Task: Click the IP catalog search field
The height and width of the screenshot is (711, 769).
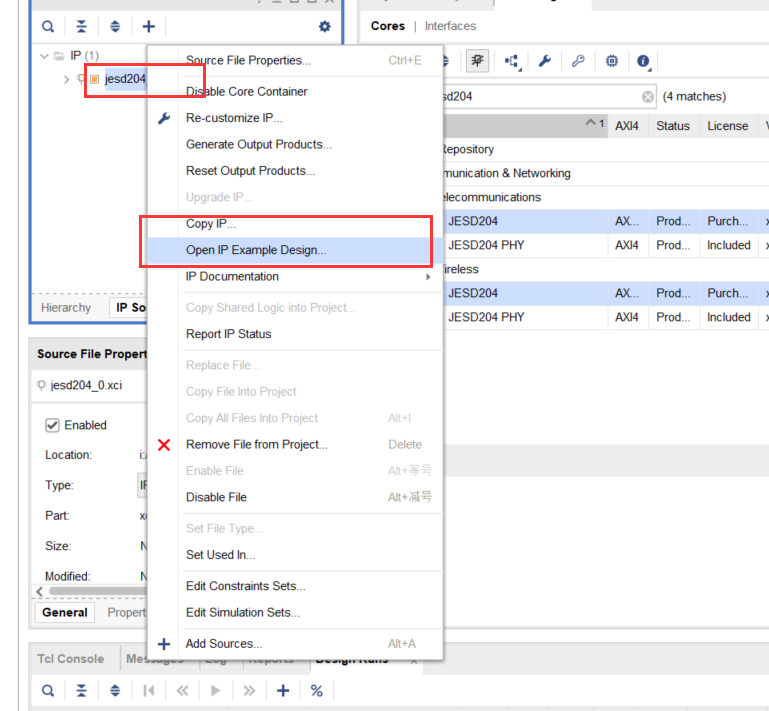Action: (x=548, y=97)
